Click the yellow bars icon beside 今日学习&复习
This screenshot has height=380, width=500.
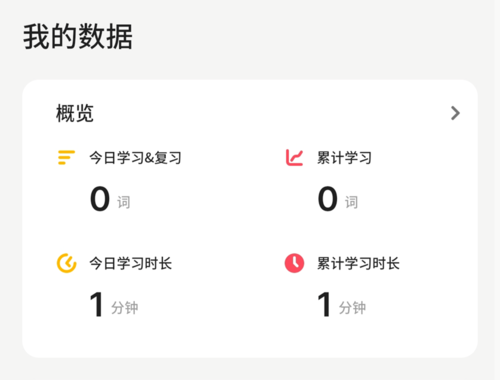click(x=66, y=157)
